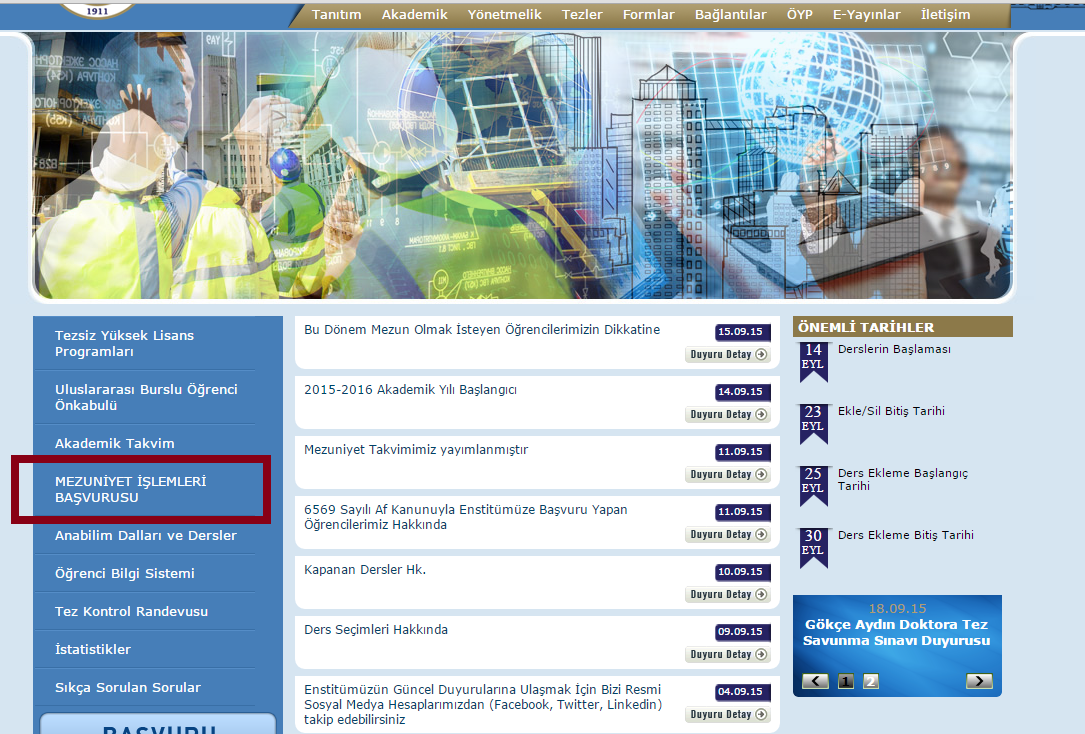1085x734 pixels.
Task: Click the engineering banner image
Action: point(523,165)
